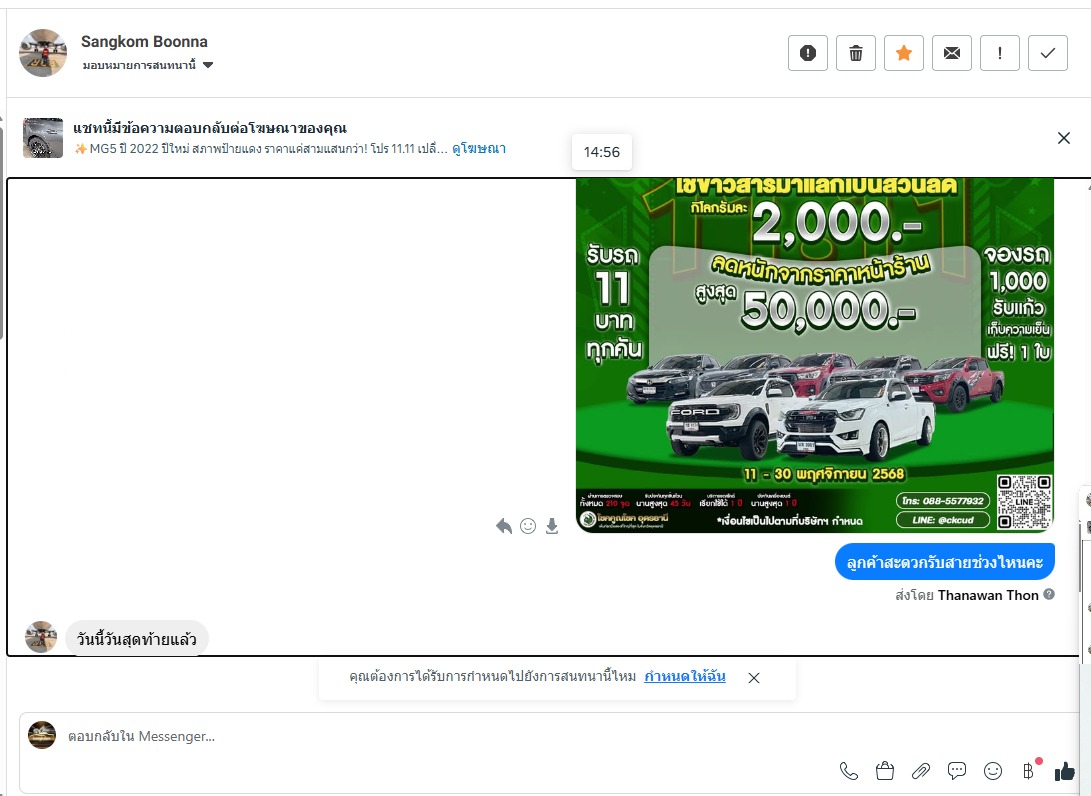The height and width of the screenshot is (796, 1091).
Task: Click the 'กำหนดให้ฉัน' assign to me link
Action: 685,676
